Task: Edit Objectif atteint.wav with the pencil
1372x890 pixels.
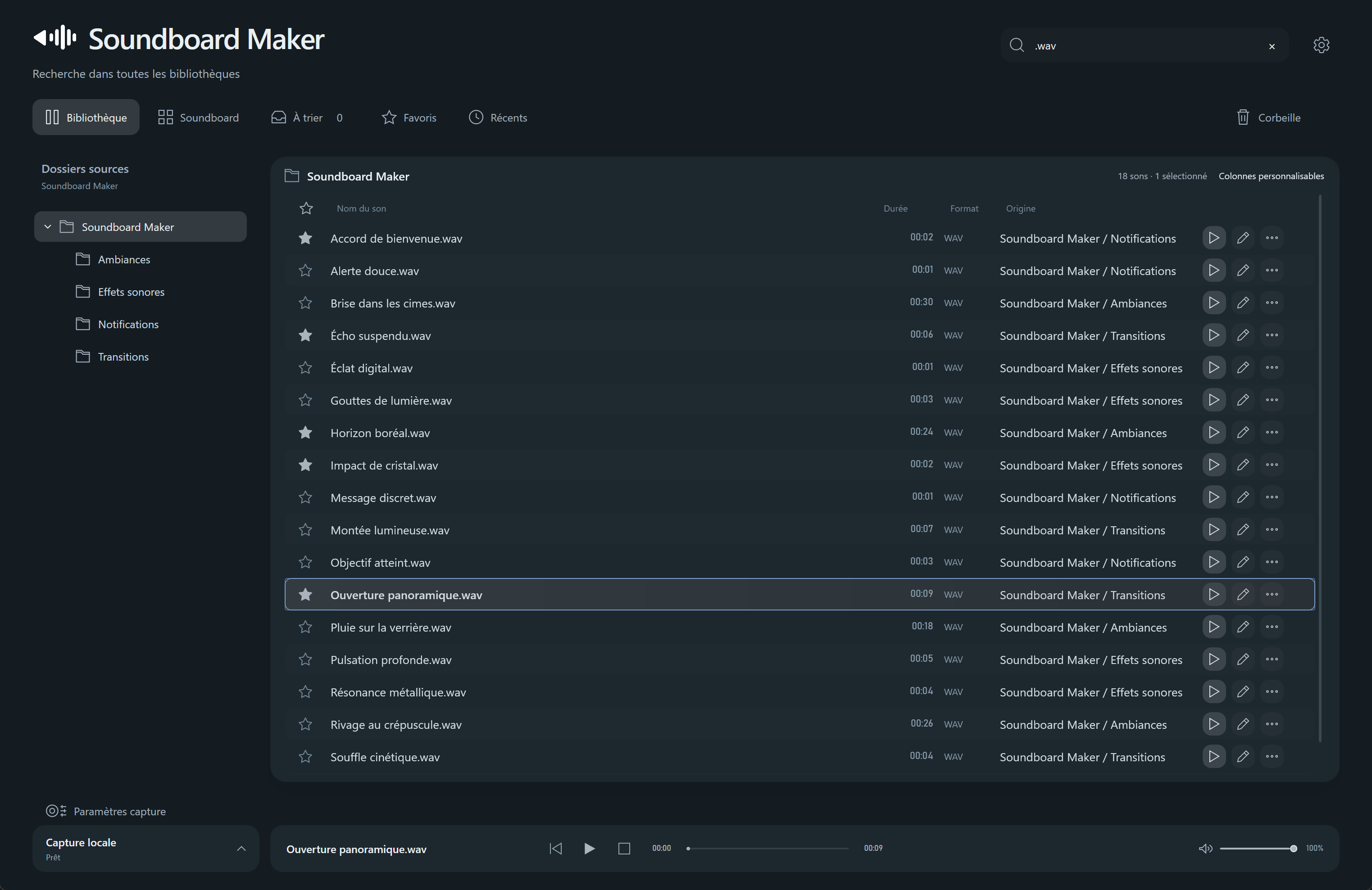Action: pyautogui.click(x=1243, y=562)
